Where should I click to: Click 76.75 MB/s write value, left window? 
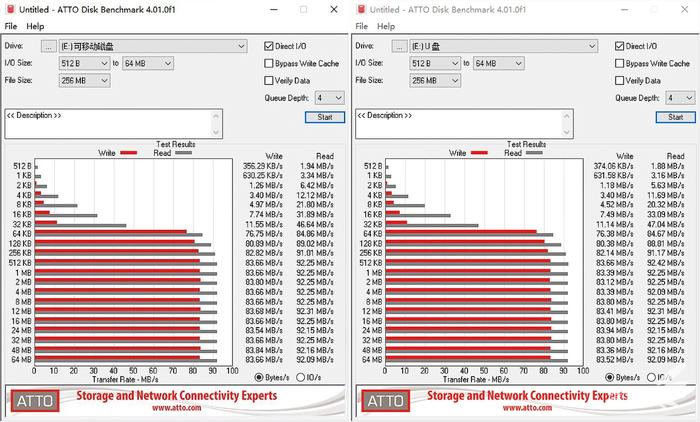pos(264,234)
